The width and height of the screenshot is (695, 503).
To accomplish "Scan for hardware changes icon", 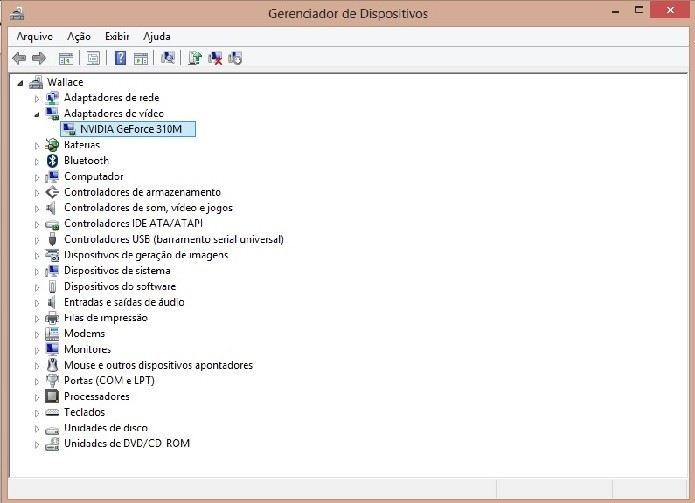I will (168, 58).
